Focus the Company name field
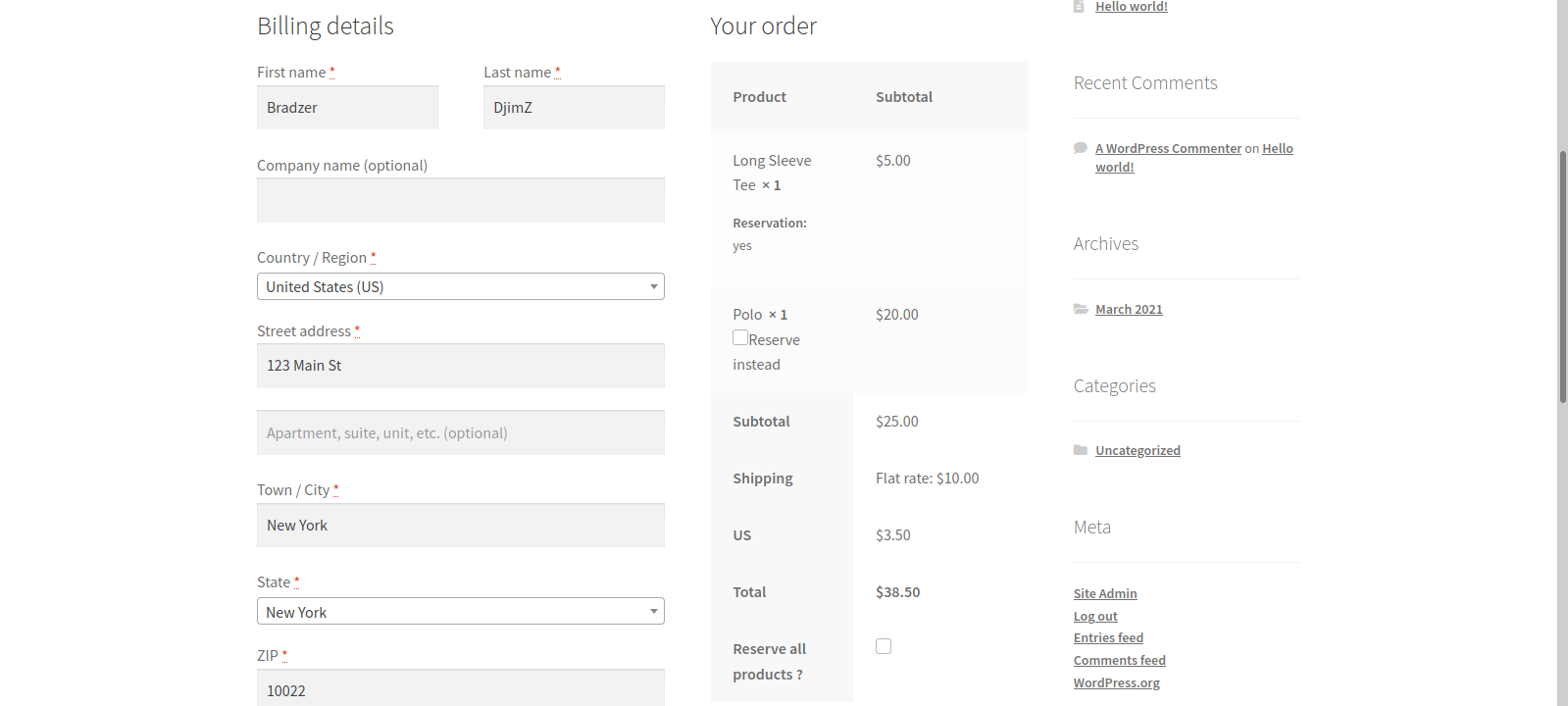This screenshot has width=1568, height=706. [x=460, y=200]
